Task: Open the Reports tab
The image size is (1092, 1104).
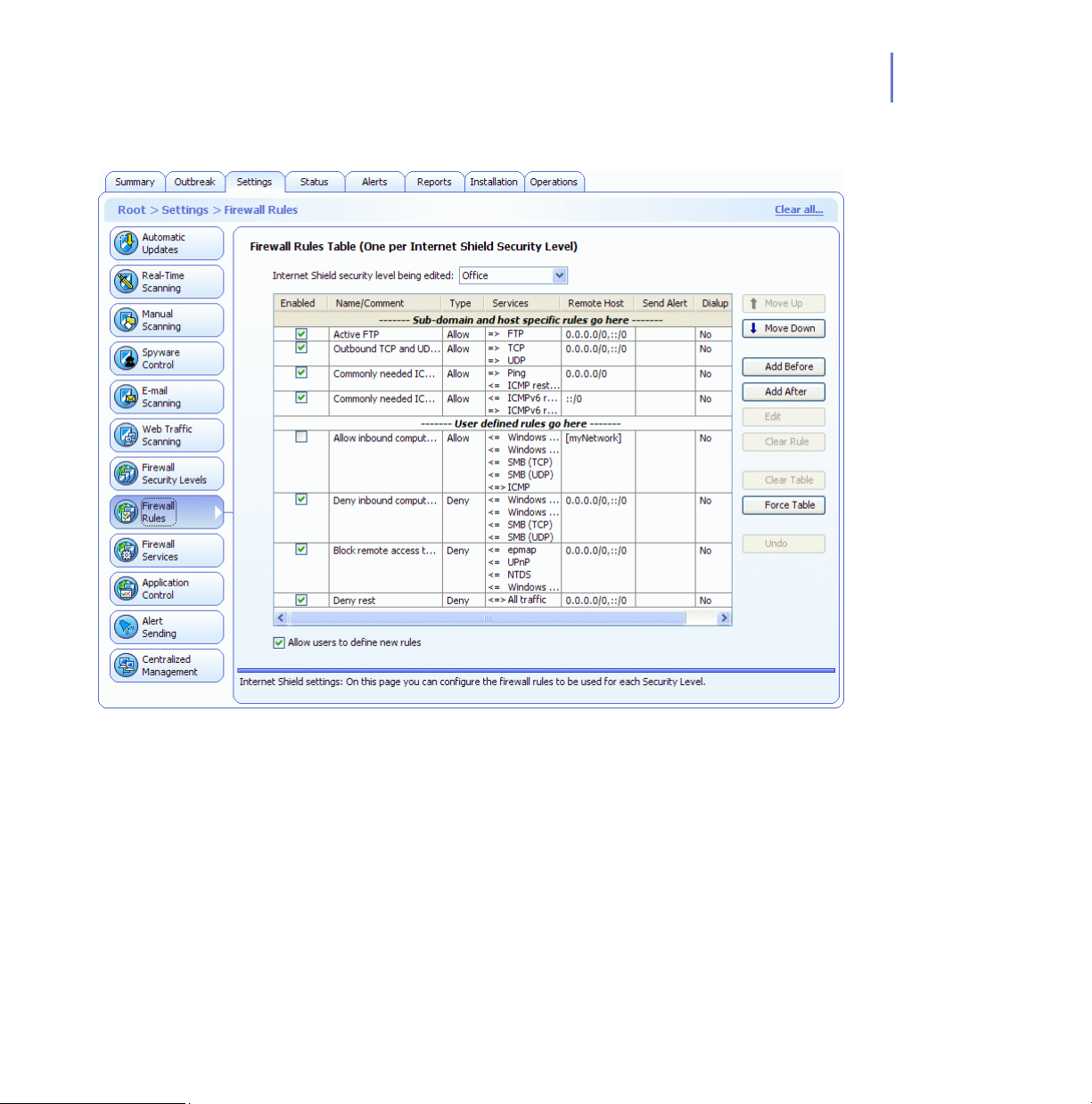Action: click(x=434, y=182)
